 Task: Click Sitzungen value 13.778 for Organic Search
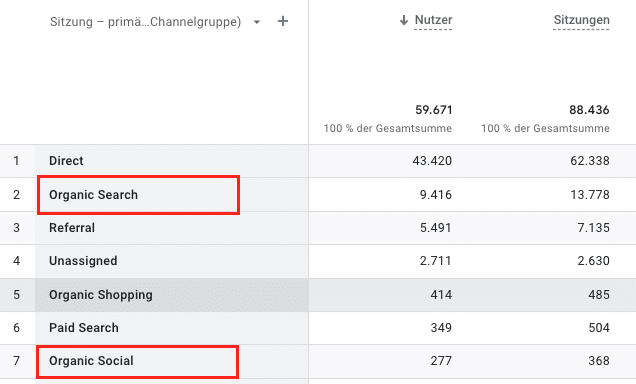[590, 195]
